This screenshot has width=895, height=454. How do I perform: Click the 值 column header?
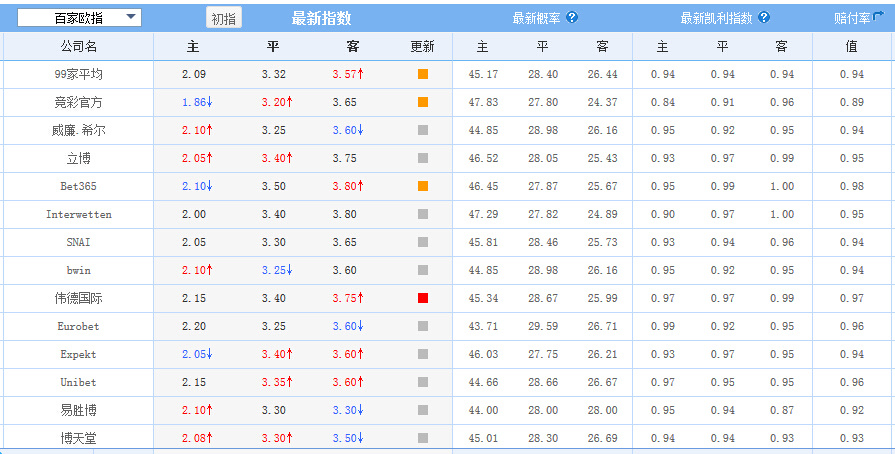(852, 46)
